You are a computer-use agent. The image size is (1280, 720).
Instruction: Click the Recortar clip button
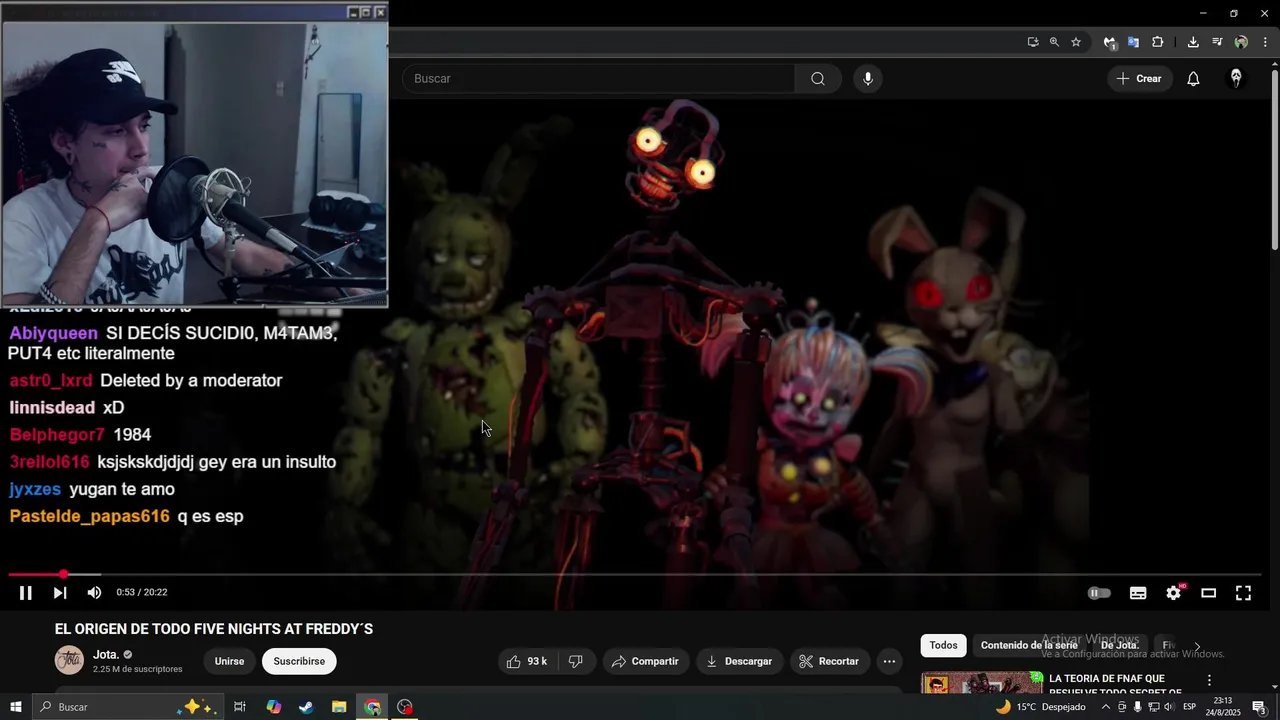point(829,661)
